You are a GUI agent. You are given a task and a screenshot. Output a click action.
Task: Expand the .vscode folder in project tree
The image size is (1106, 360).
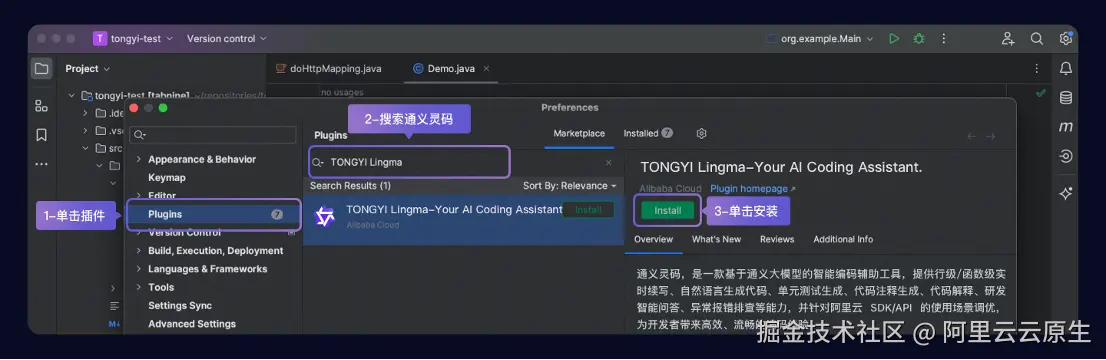85,131
